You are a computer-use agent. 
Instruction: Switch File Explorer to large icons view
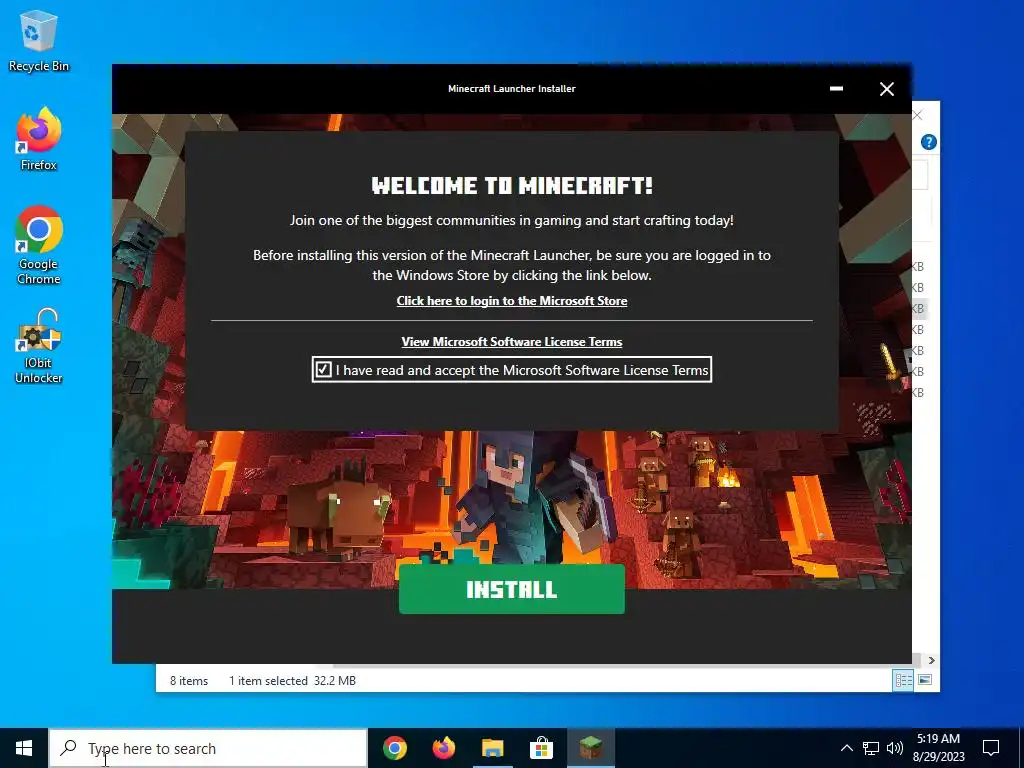[925, 680]
